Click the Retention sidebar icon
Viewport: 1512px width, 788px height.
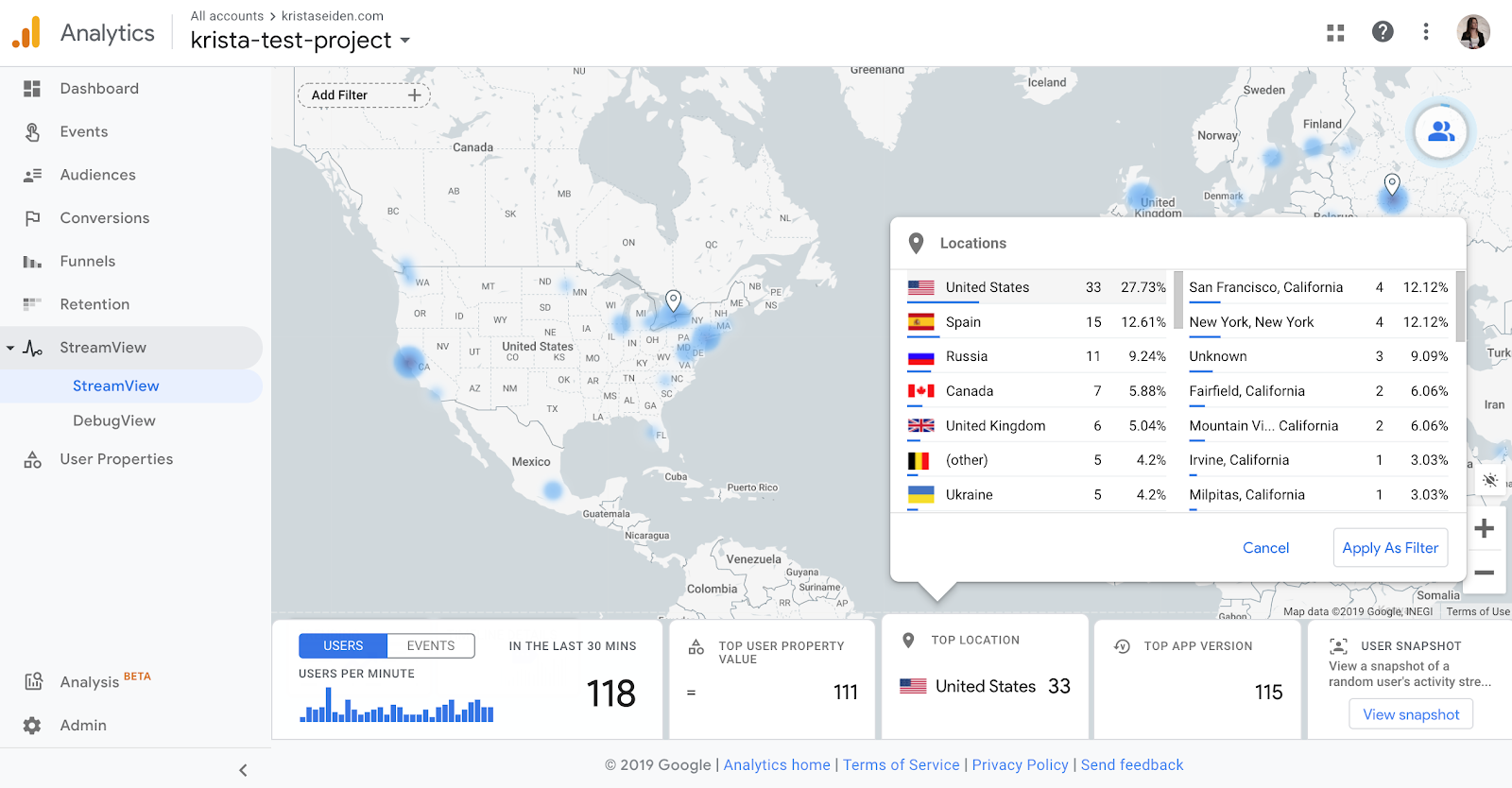pyautogui.click(x=32, y=304)
